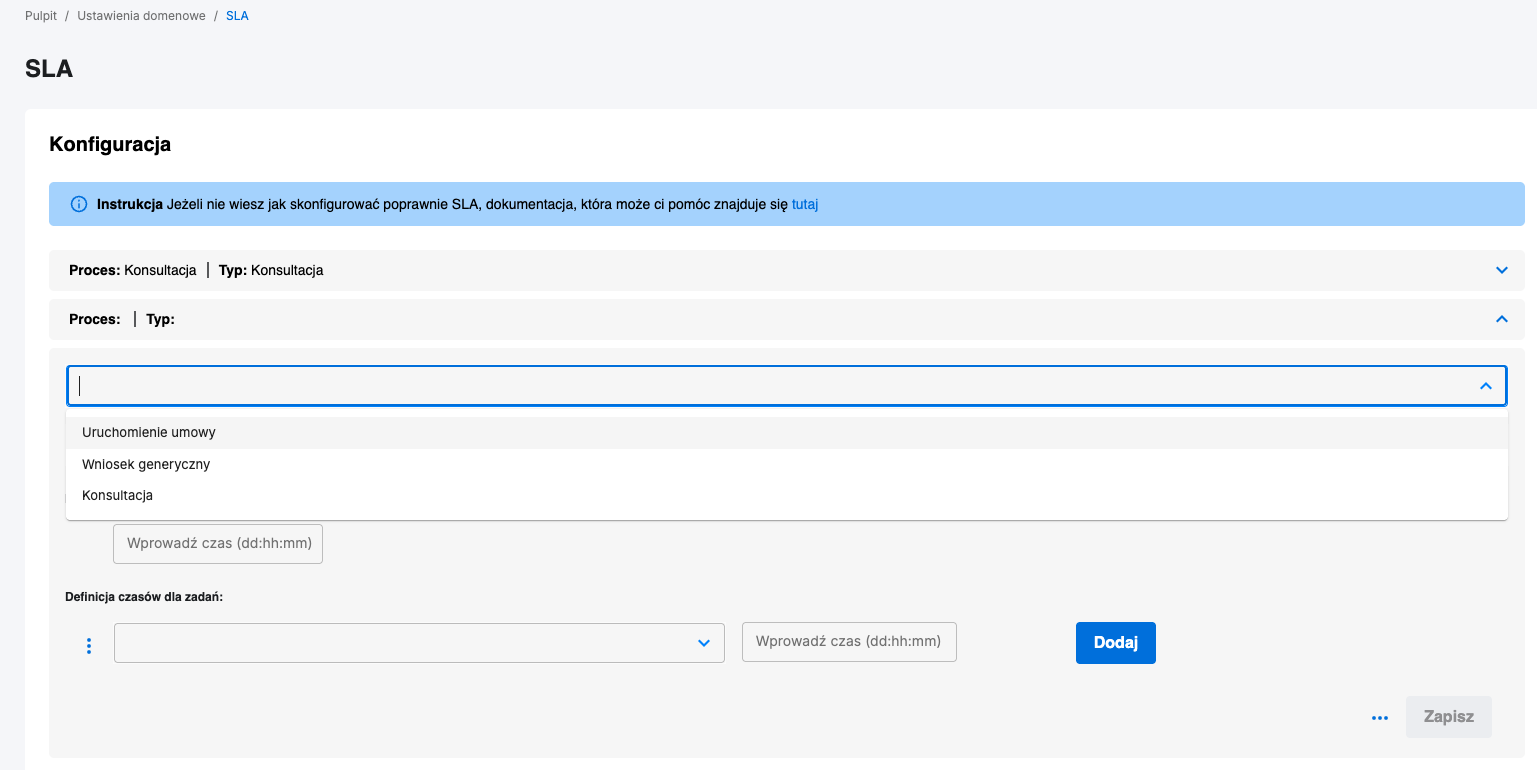Open the horizontal three-dot menu next to Zapisz
Viewport: 1537px width, 770px height.
click(x=1380, y=718)
